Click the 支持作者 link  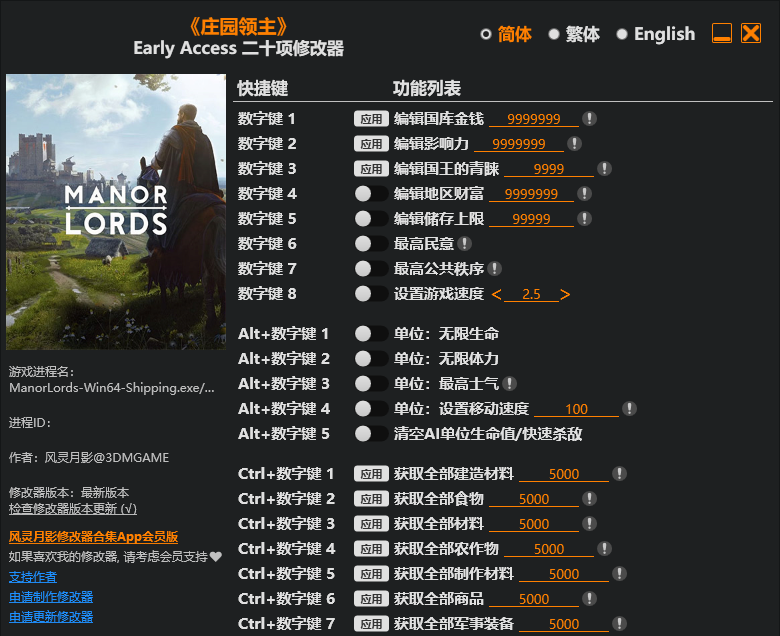coord(33,577)
